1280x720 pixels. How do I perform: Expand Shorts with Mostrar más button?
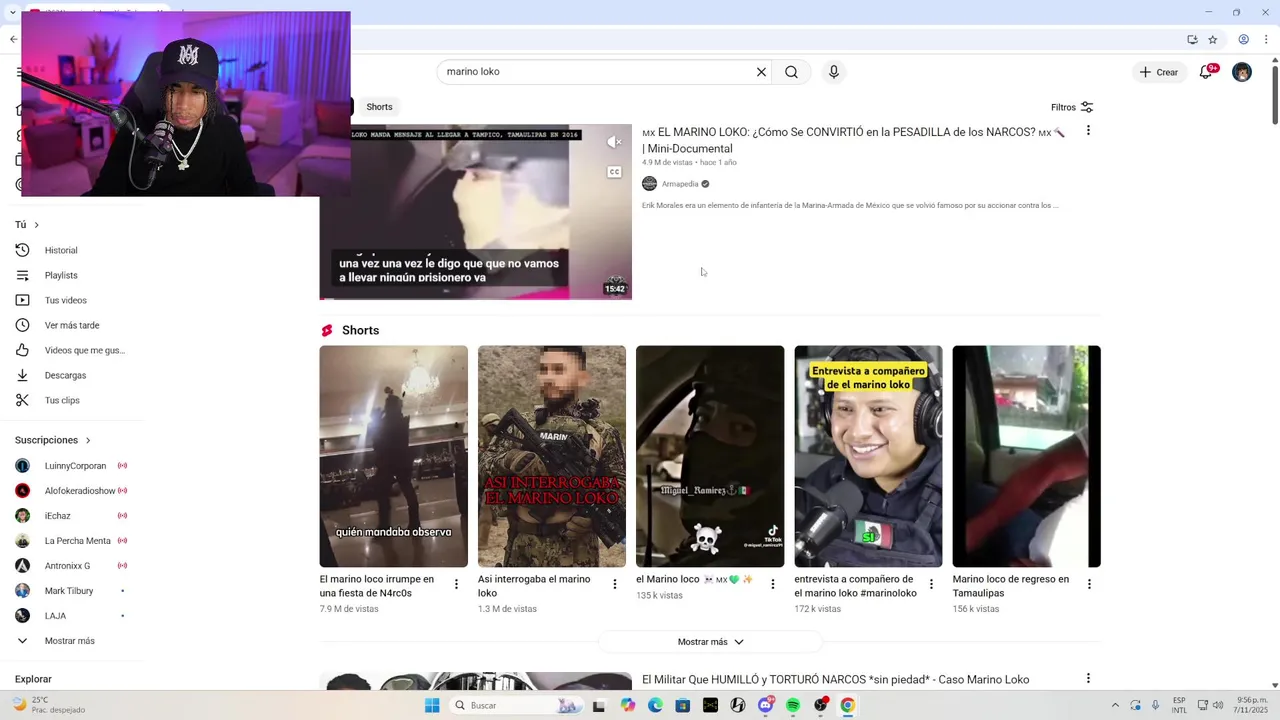pos(710,642)
